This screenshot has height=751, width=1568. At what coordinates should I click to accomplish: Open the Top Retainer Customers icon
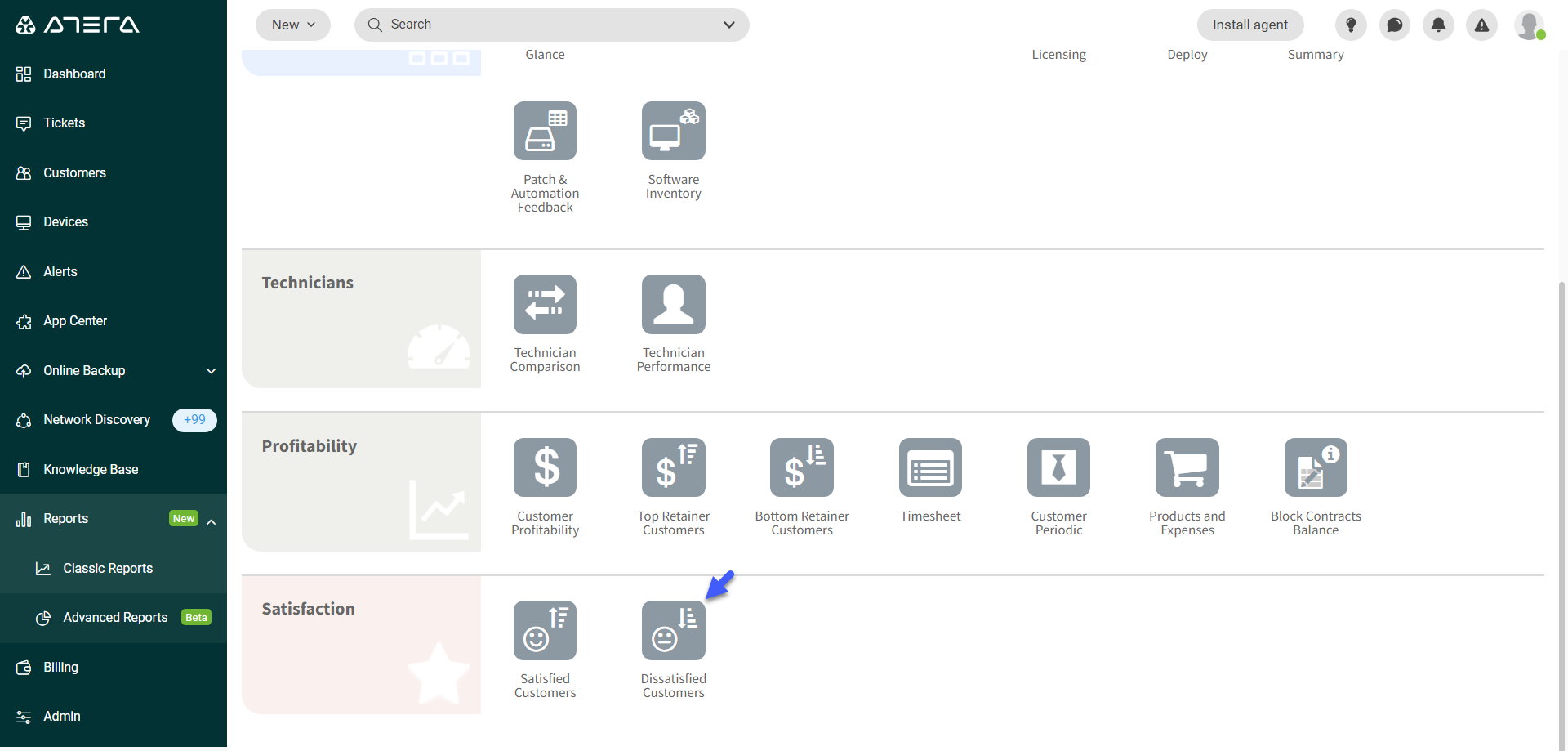pos(674,467)
